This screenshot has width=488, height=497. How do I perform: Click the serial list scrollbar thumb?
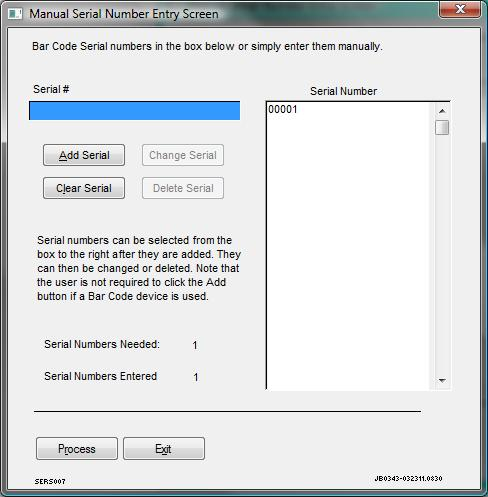442,128
